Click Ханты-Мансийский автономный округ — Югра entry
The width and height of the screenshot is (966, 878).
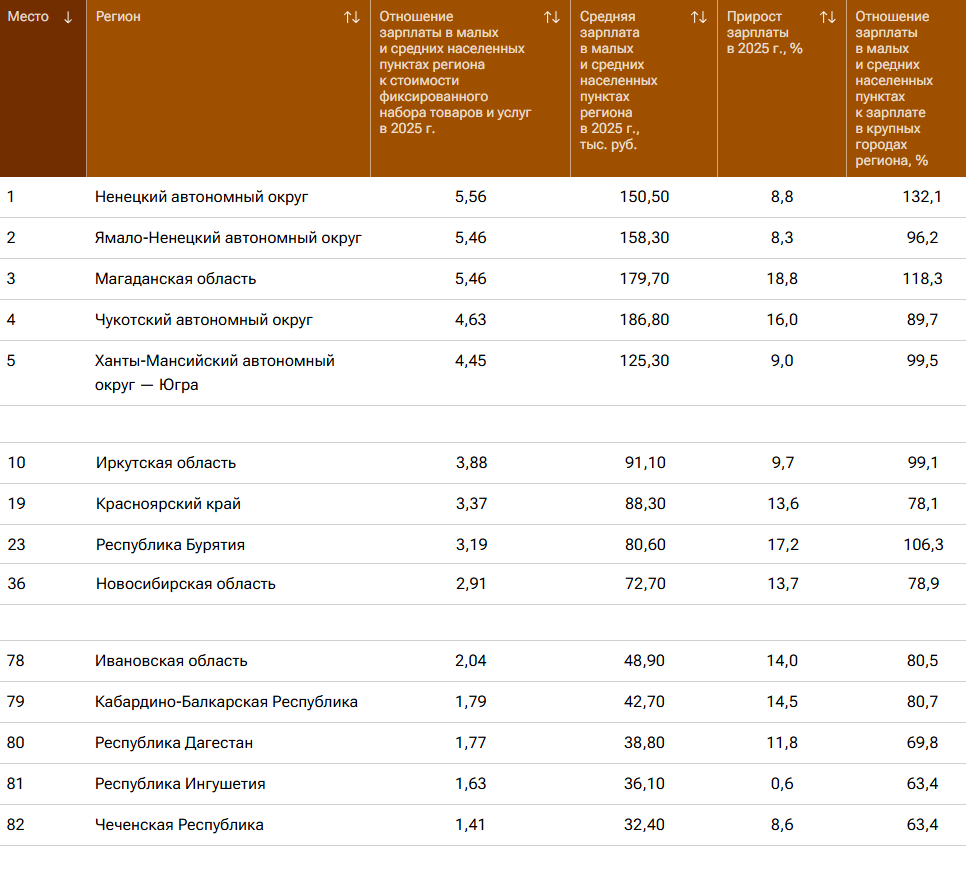tap(214, 372)
